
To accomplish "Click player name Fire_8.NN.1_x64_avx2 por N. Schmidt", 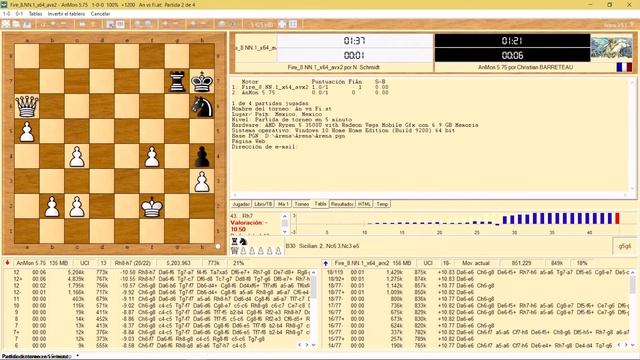I will tap(333, 67).
